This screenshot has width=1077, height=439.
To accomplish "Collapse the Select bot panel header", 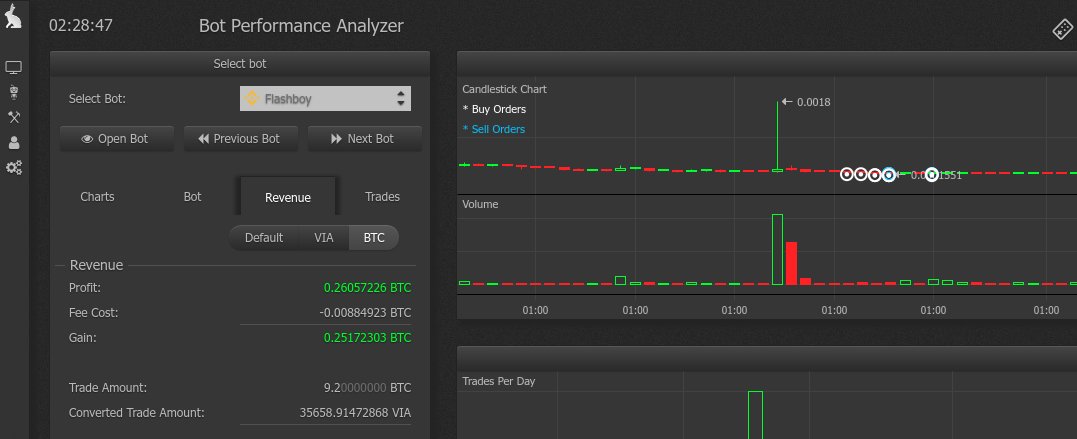I will [240, 64].
